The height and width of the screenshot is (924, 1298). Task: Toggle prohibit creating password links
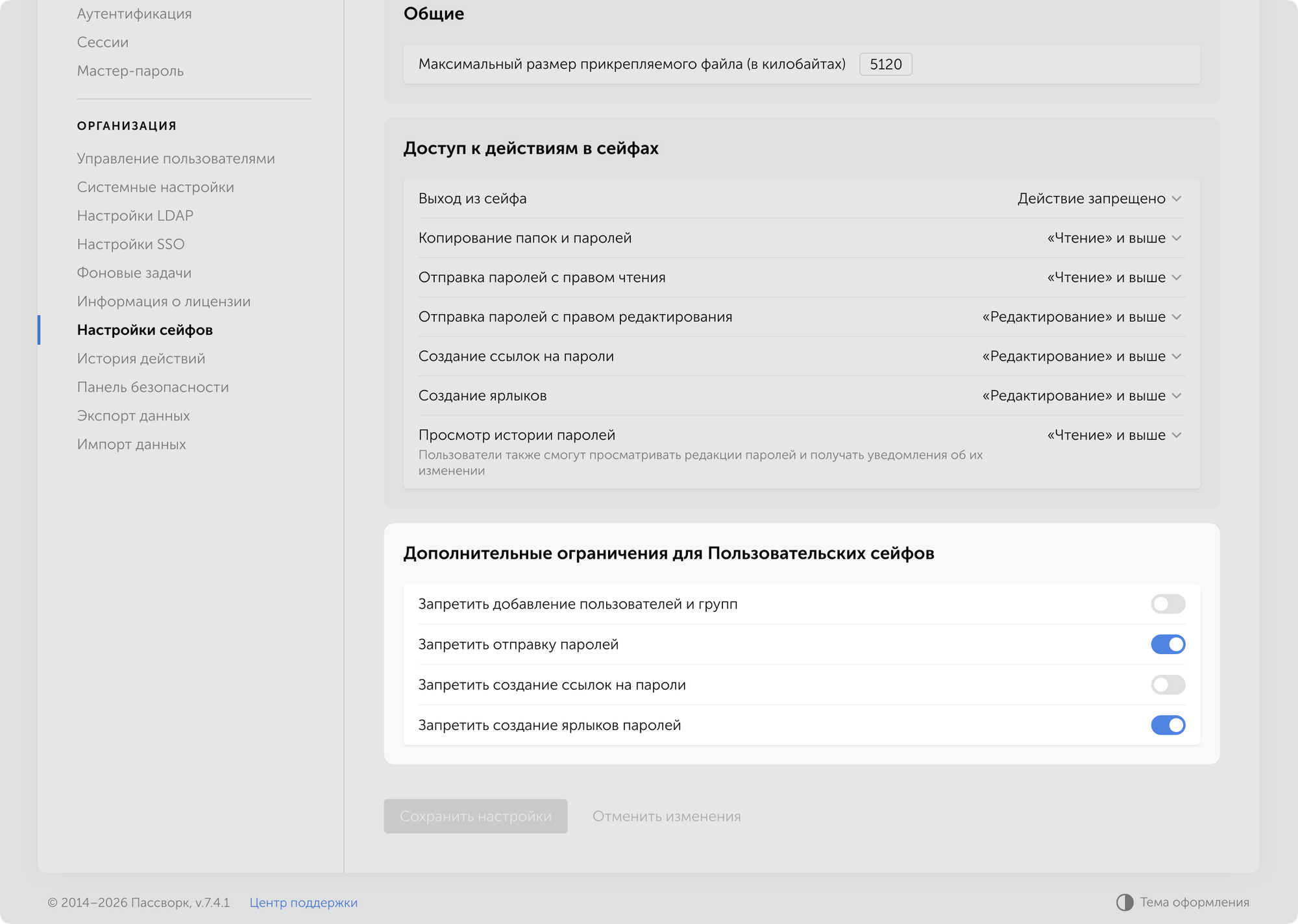pos(1168,685)
